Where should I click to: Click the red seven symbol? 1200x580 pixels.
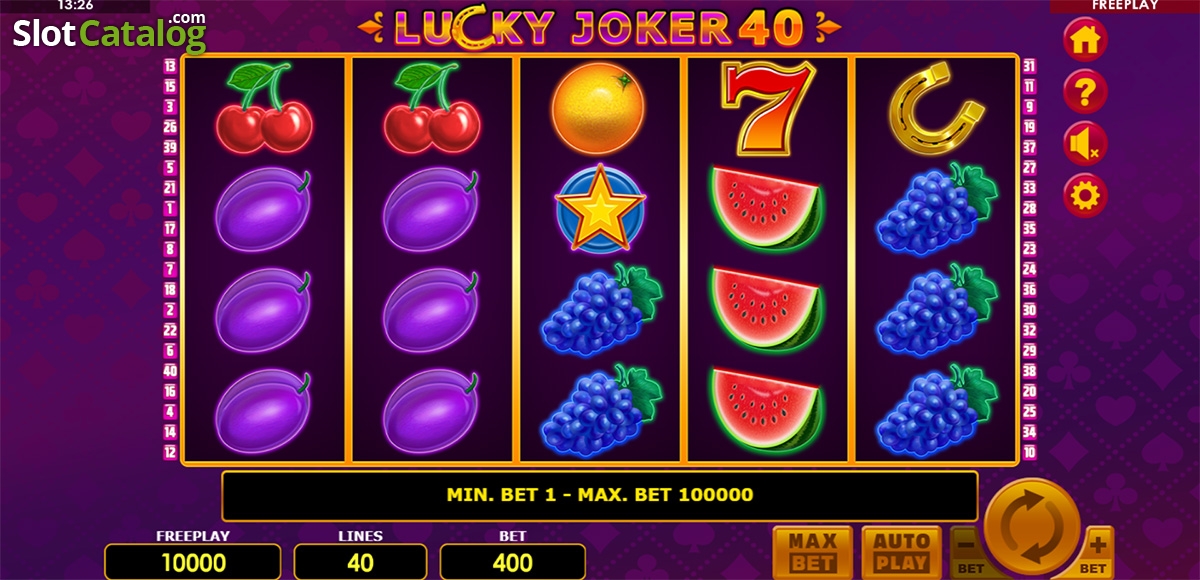coord(767,108)
